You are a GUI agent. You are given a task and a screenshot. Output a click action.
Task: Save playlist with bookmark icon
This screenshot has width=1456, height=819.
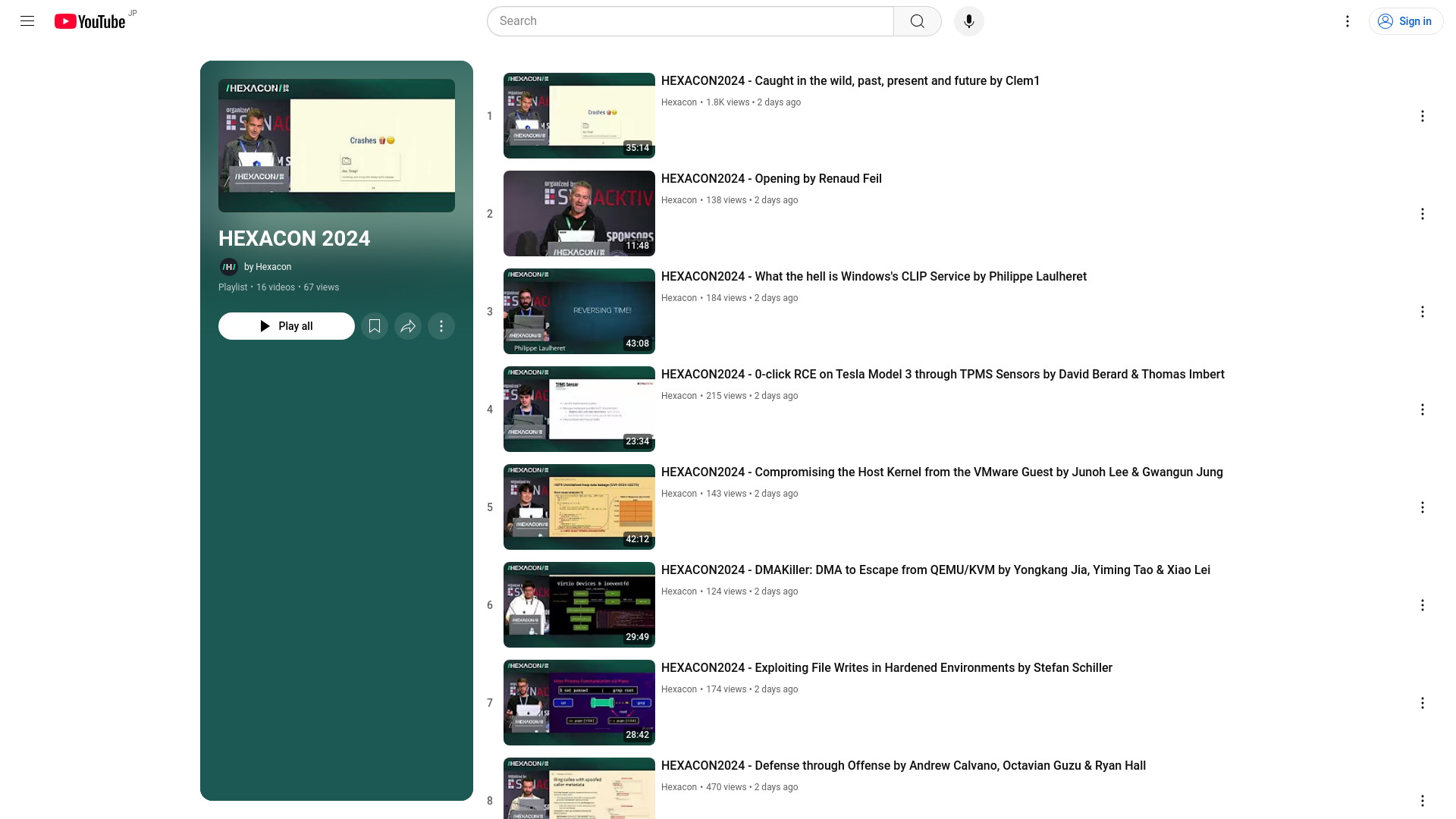click(x=375, y=326)
